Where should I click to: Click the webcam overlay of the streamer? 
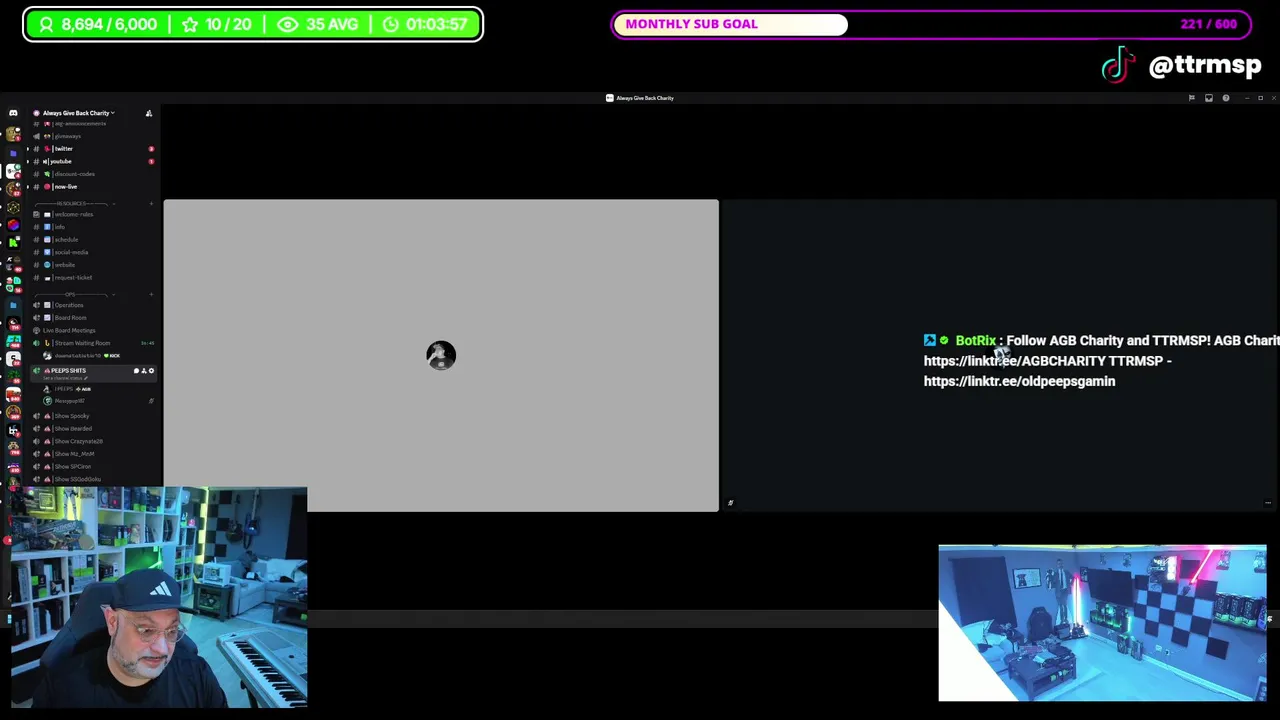click(159, 598)
